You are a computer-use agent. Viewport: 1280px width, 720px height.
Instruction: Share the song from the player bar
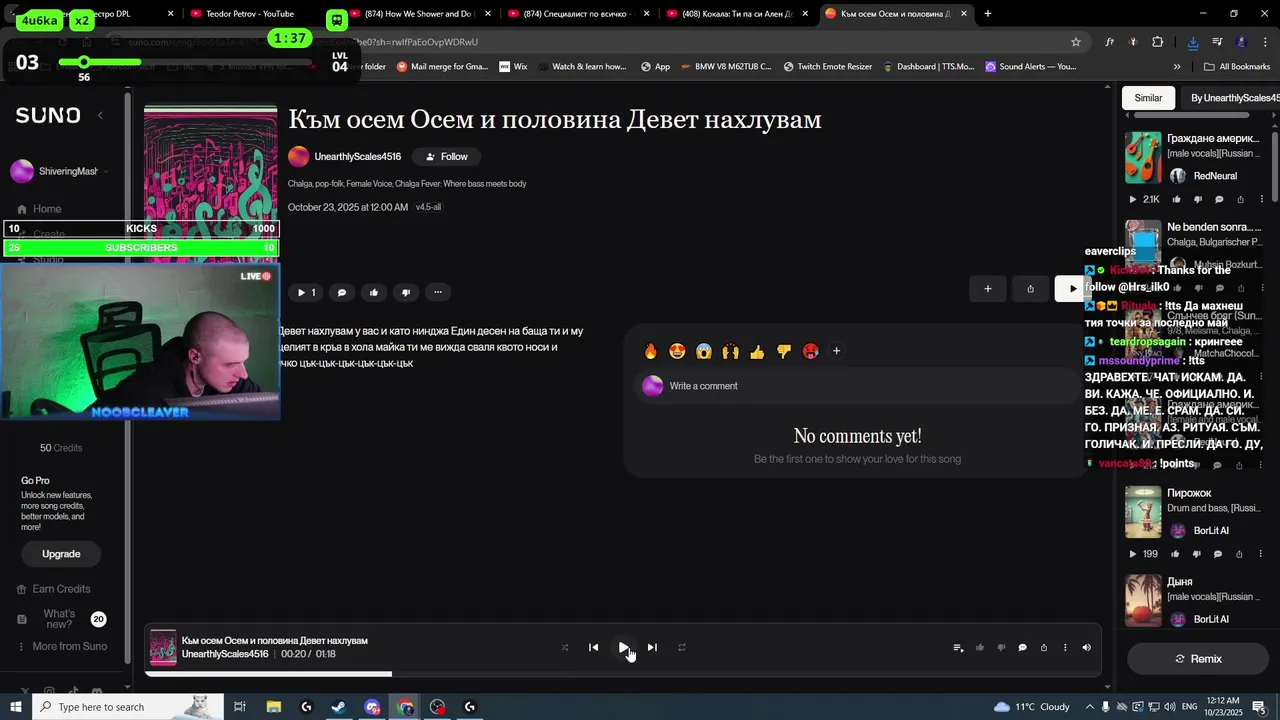click(1044, 648)
